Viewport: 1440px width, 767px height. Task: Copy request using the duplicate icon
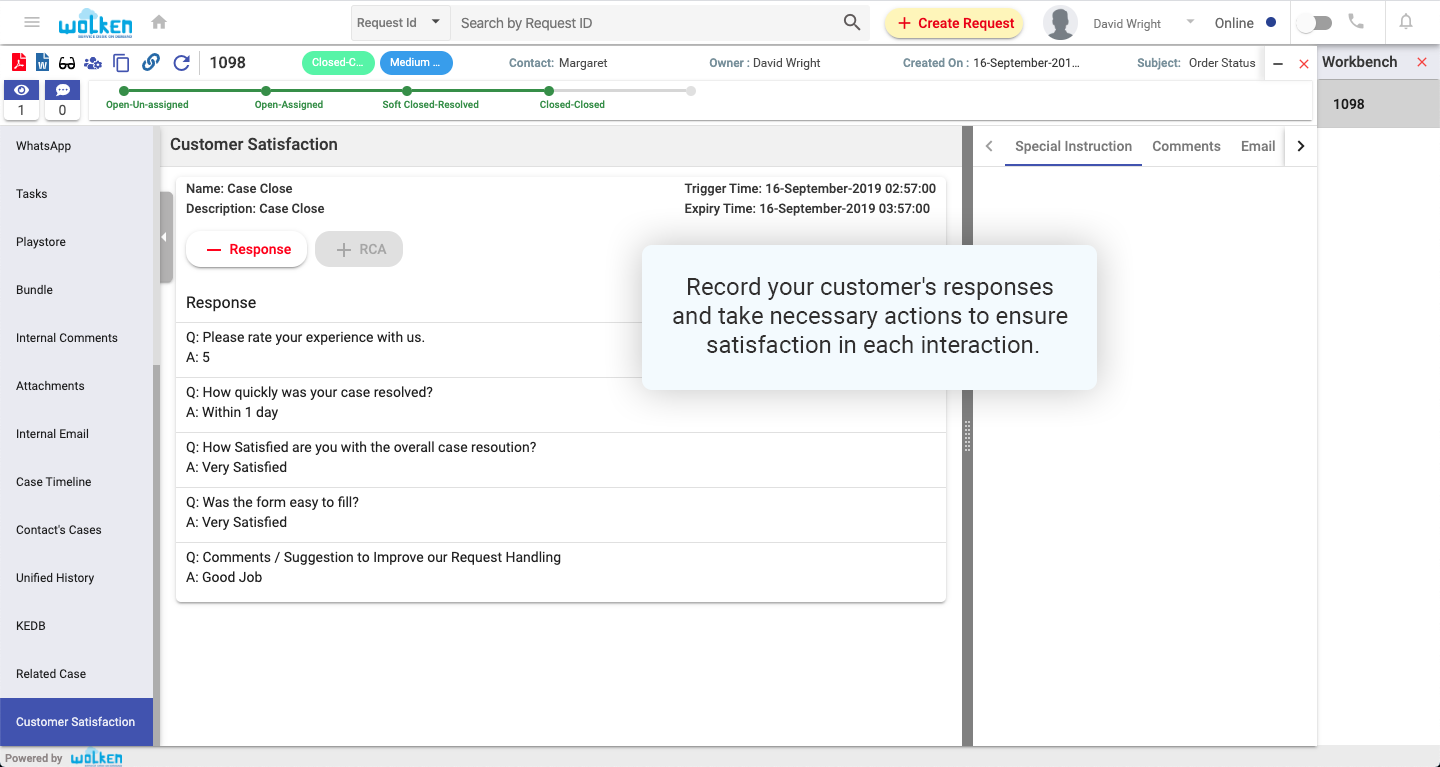(121, 63)
